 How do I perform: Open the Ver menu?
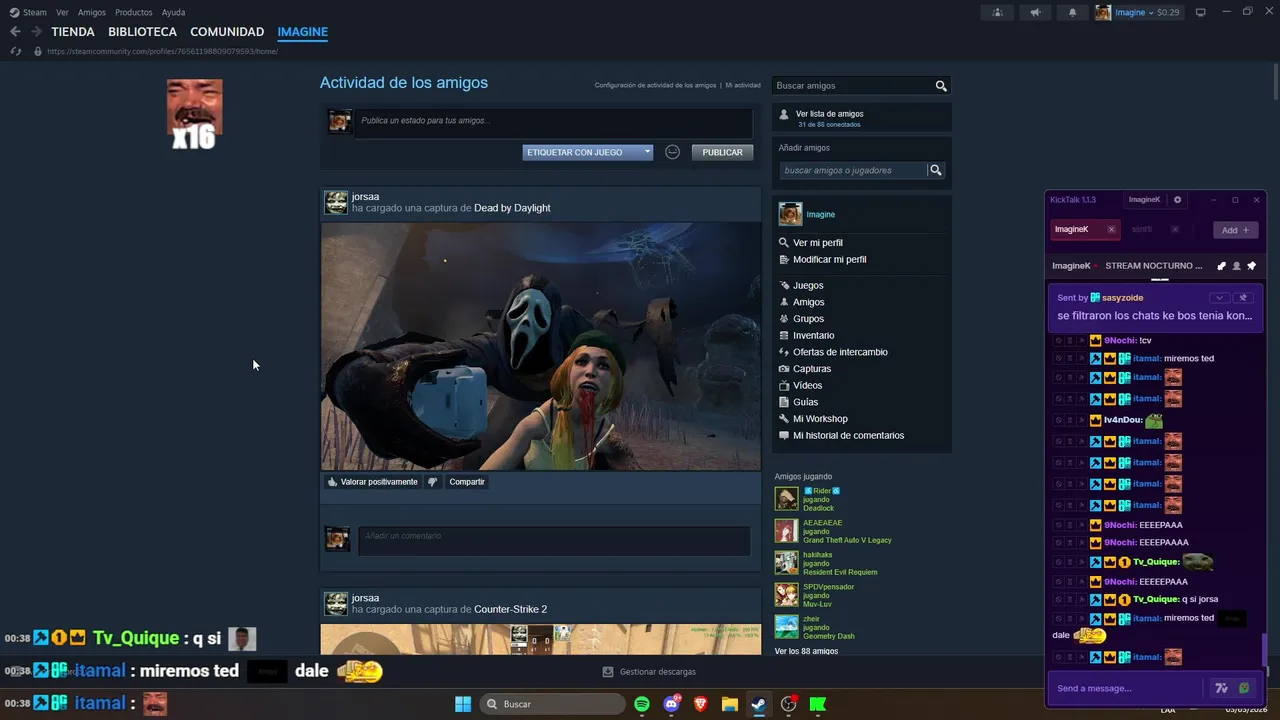62,12
